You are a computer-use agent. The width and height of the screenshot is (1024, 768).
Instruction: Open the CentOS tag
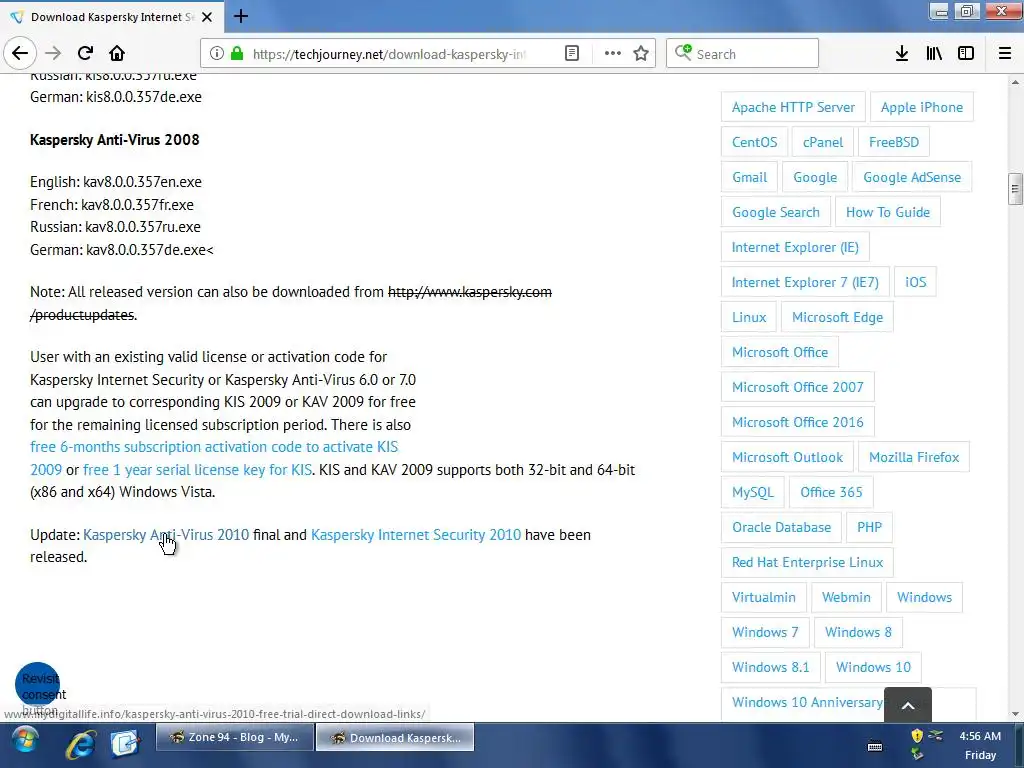pyautogui.click(x=754, y=142)
